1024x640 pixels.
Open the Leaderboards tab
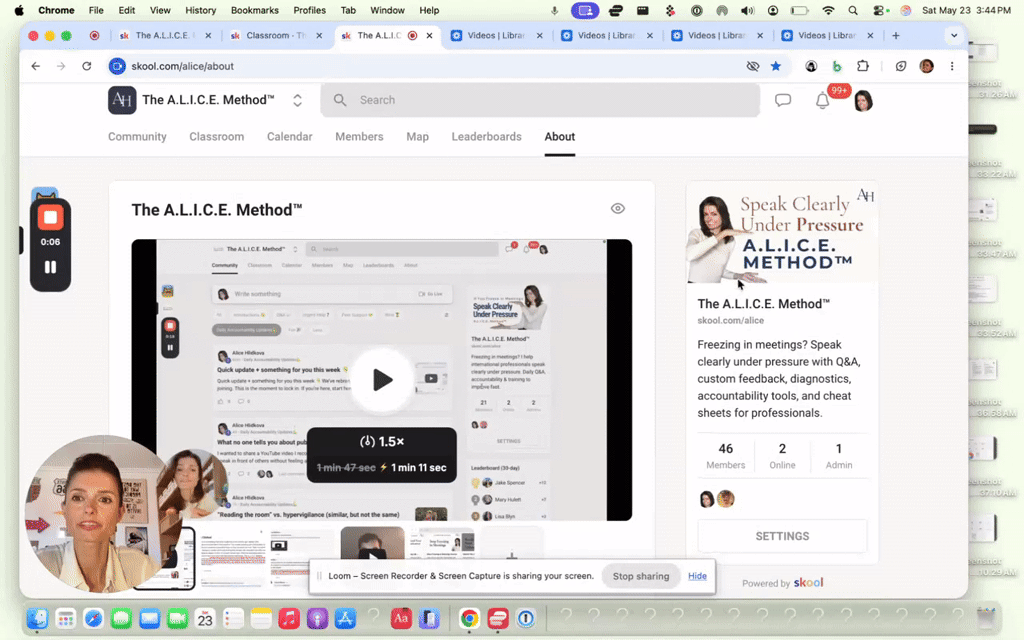pos(487,136)
